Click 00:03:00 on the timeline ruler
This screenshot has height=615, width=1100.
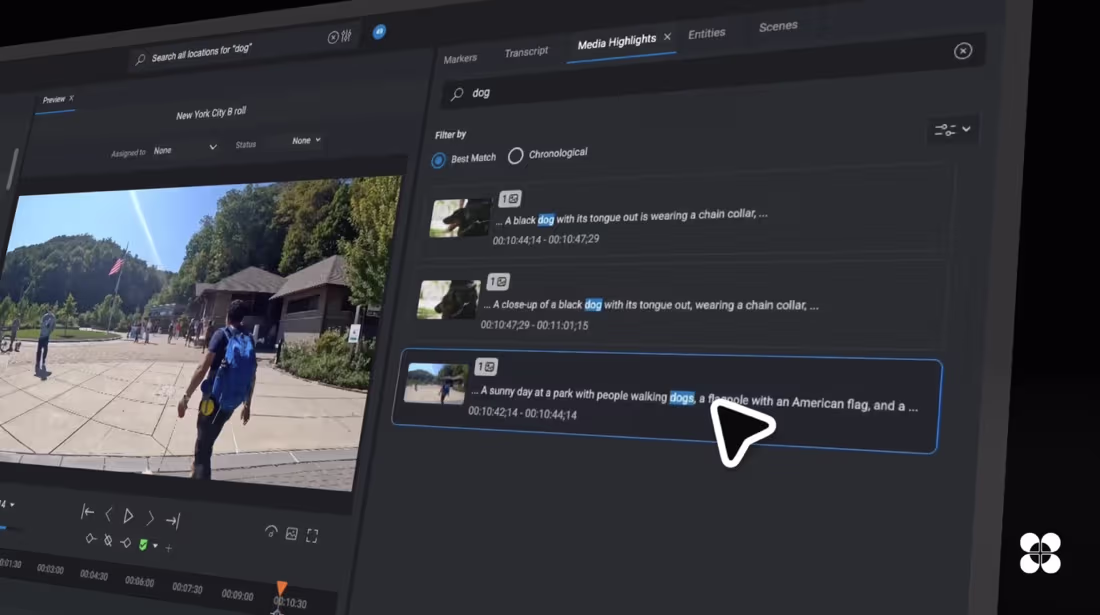click(x=51, y=569)
